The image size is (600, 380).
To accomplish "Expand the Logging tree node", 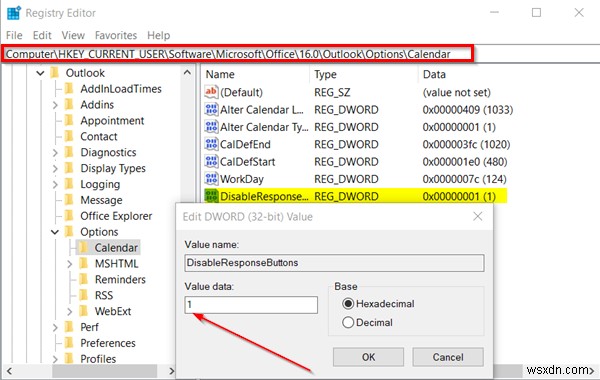I will (x=55, y=184).
